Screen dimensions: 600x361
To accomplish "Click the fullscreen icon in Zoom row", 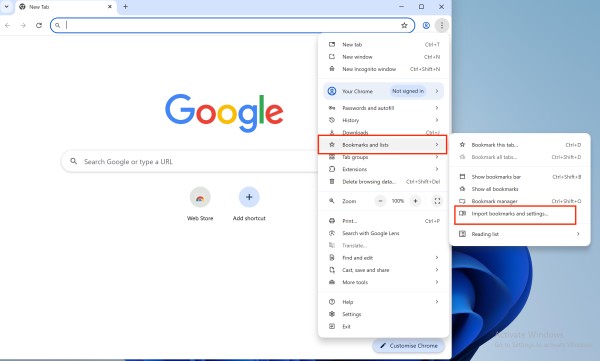I will [437, 201].
